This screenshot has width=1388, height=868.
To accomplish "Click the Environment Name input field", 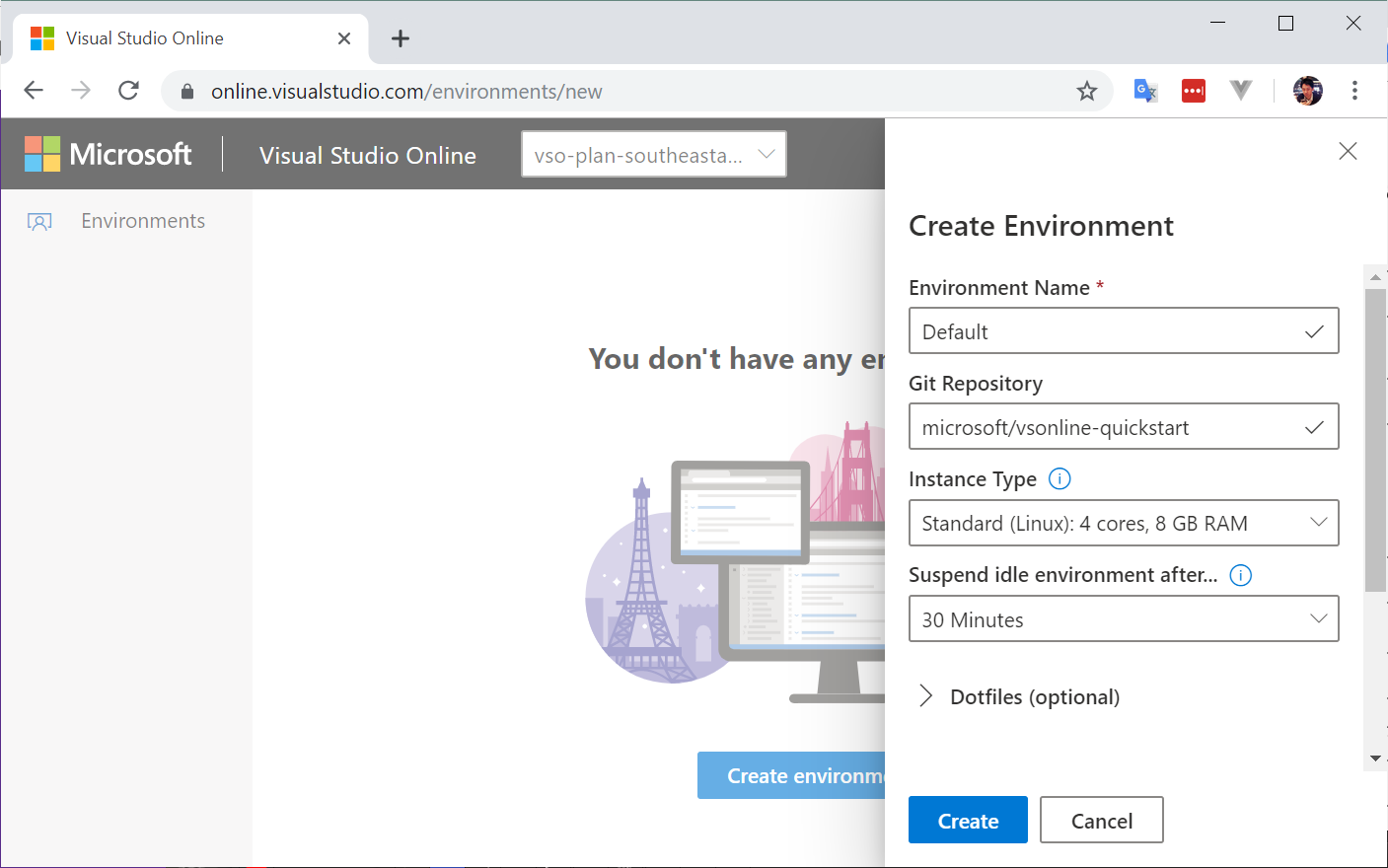I will pyautogui.click(x=1124, y=330).
